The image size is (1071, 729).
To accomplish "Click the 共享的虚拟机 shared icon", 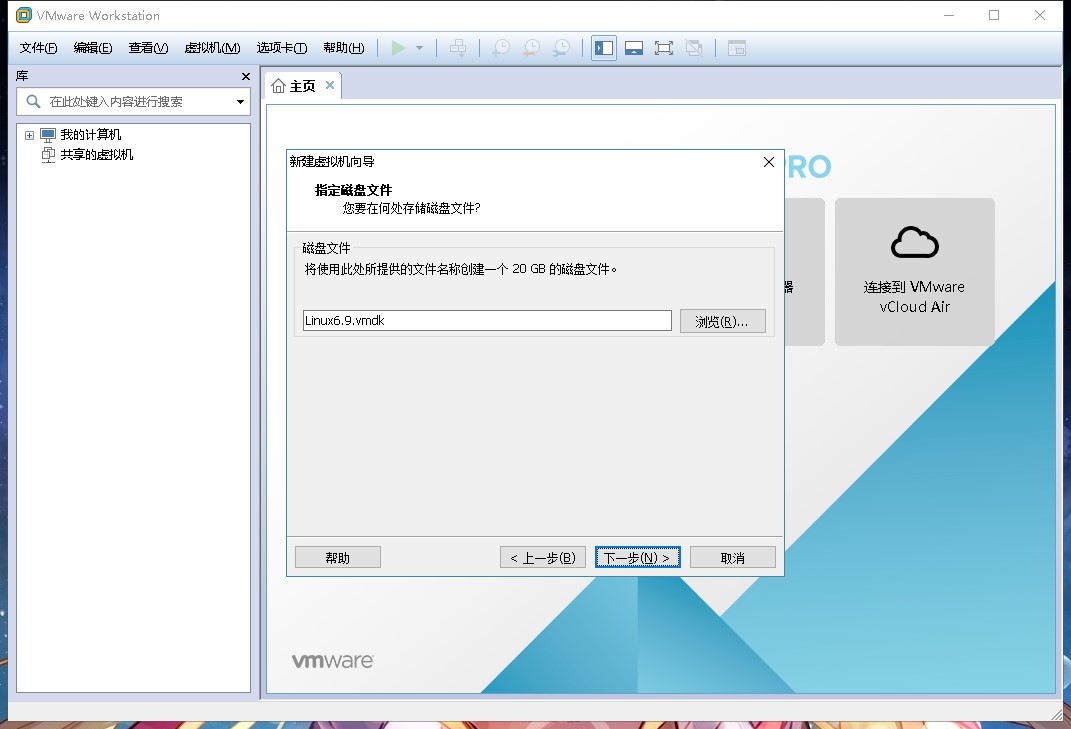I will pyautogui.click(x=48, y=155).
